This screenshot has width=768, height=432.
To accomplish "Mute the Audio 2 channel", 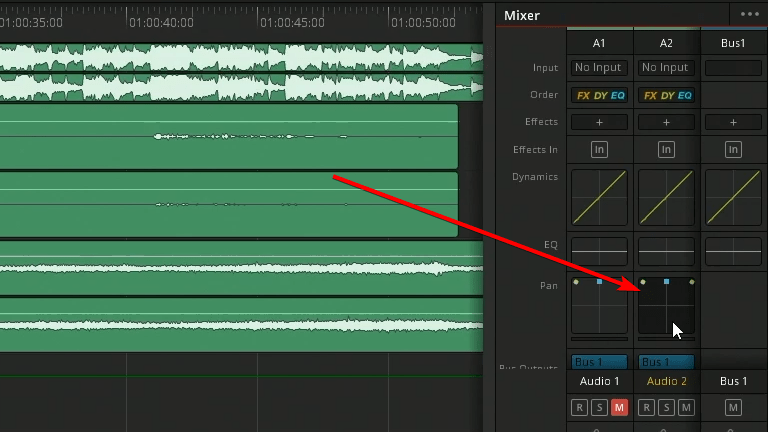I will (686, 408).
